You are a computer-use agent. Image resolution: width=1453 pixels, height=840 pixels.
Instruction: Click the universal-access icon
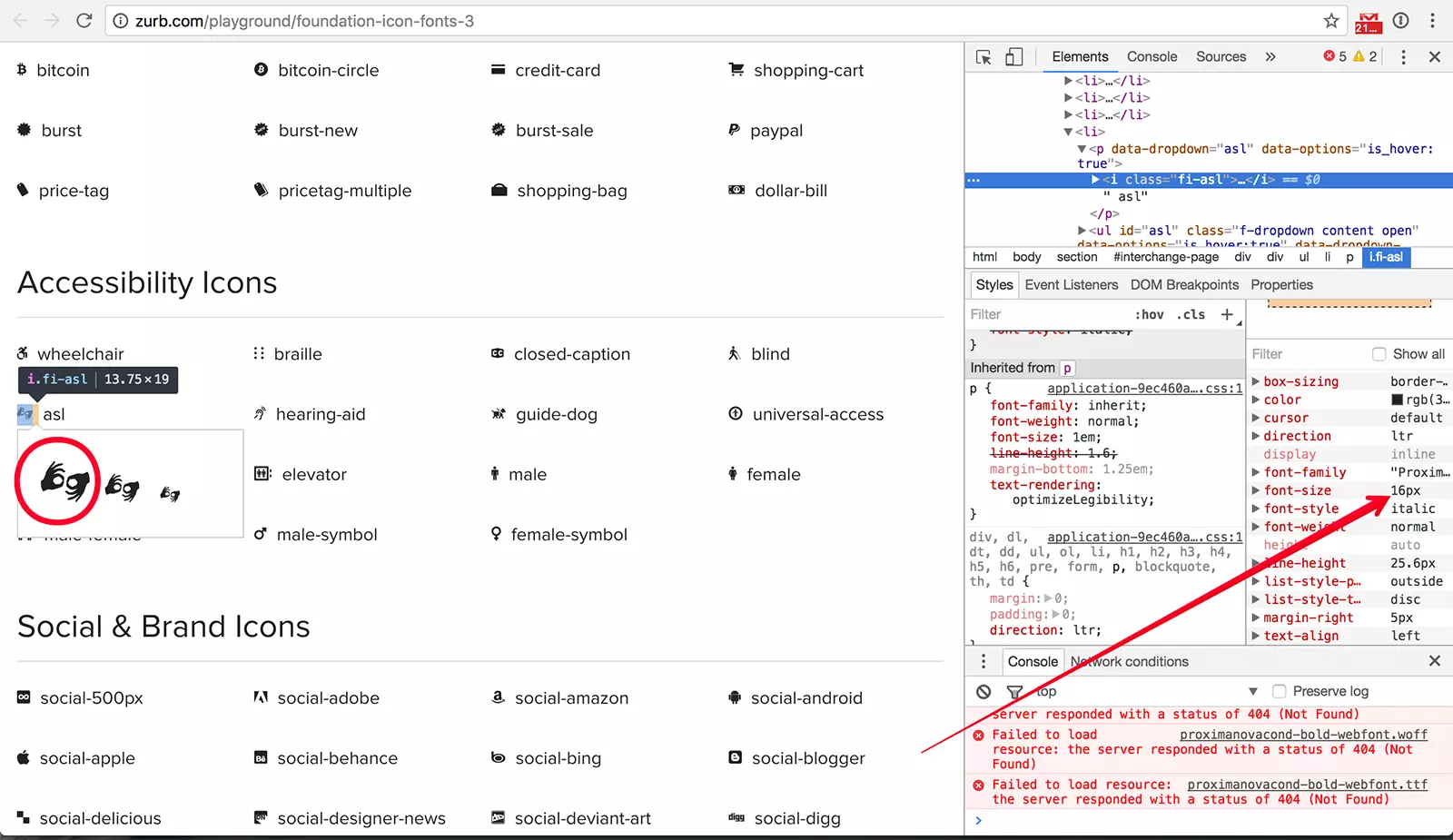(x=736, y=413)
